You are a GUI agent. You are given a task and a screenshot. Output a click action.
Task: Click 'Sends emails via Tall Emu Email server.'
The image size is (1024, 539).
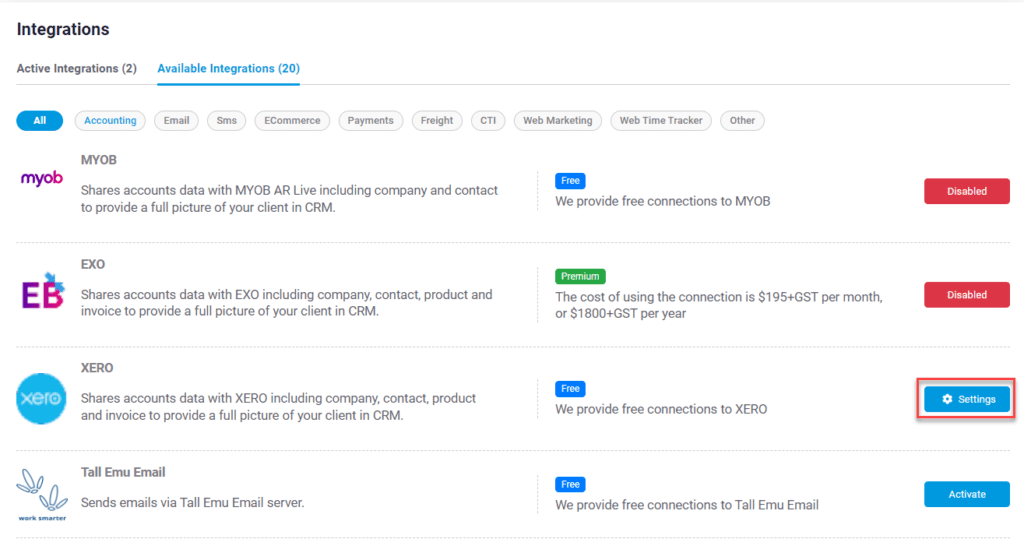[x=193, y=502]
